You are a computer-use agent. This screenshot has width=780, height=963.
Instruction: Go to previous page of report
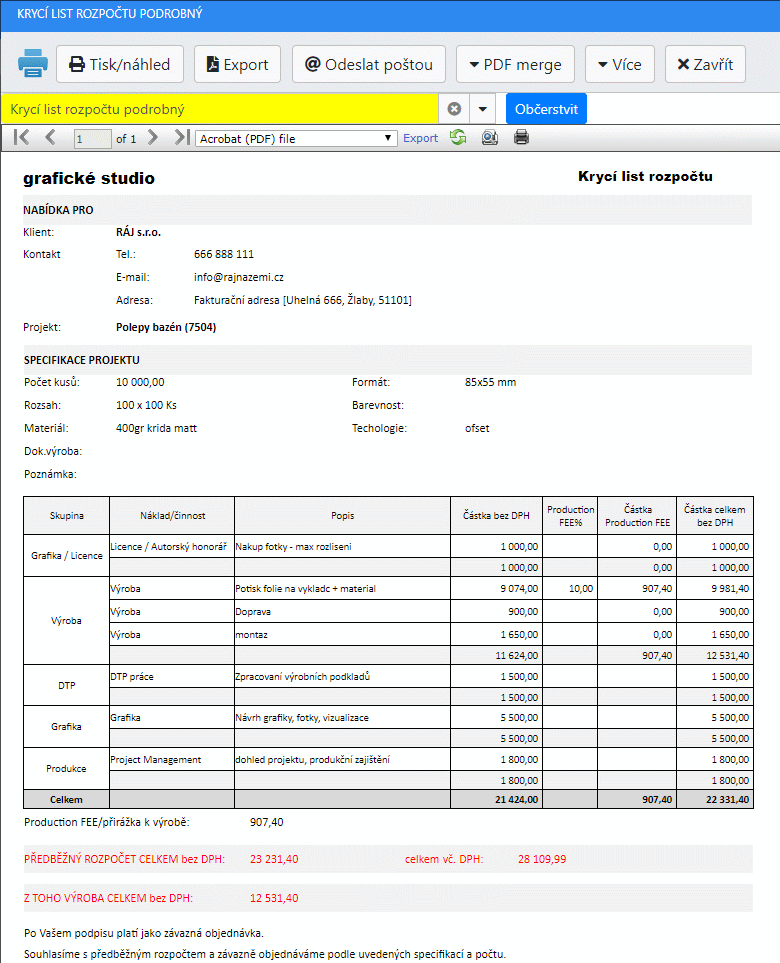[x=50, y=138]
